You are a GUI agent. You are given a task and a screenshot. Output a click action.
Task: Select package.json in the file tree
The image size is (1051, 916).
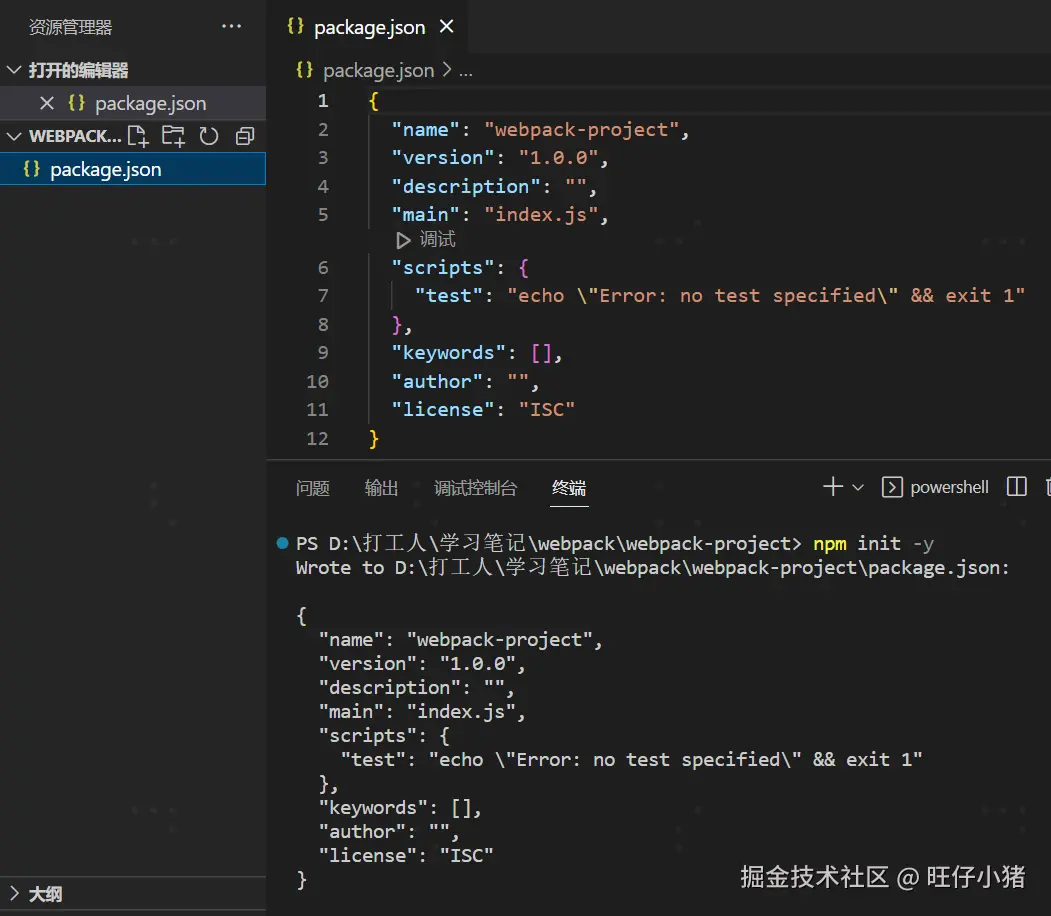(x=105, y=169)
